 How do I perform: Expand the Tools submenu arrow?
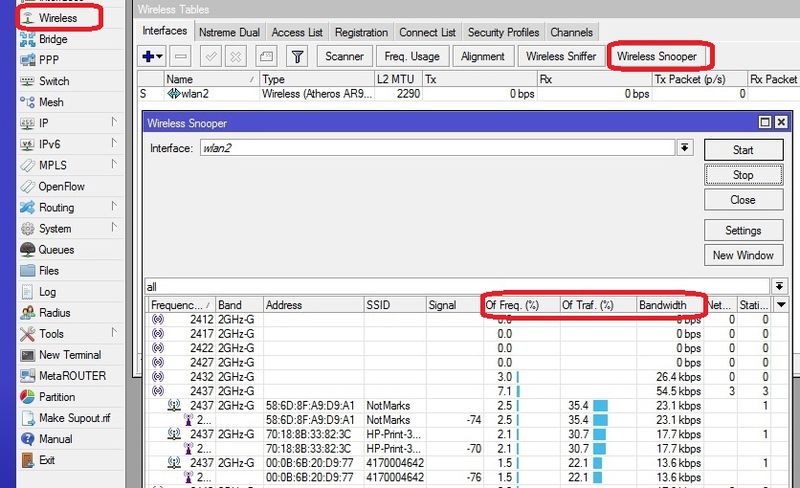click(114, 332)
